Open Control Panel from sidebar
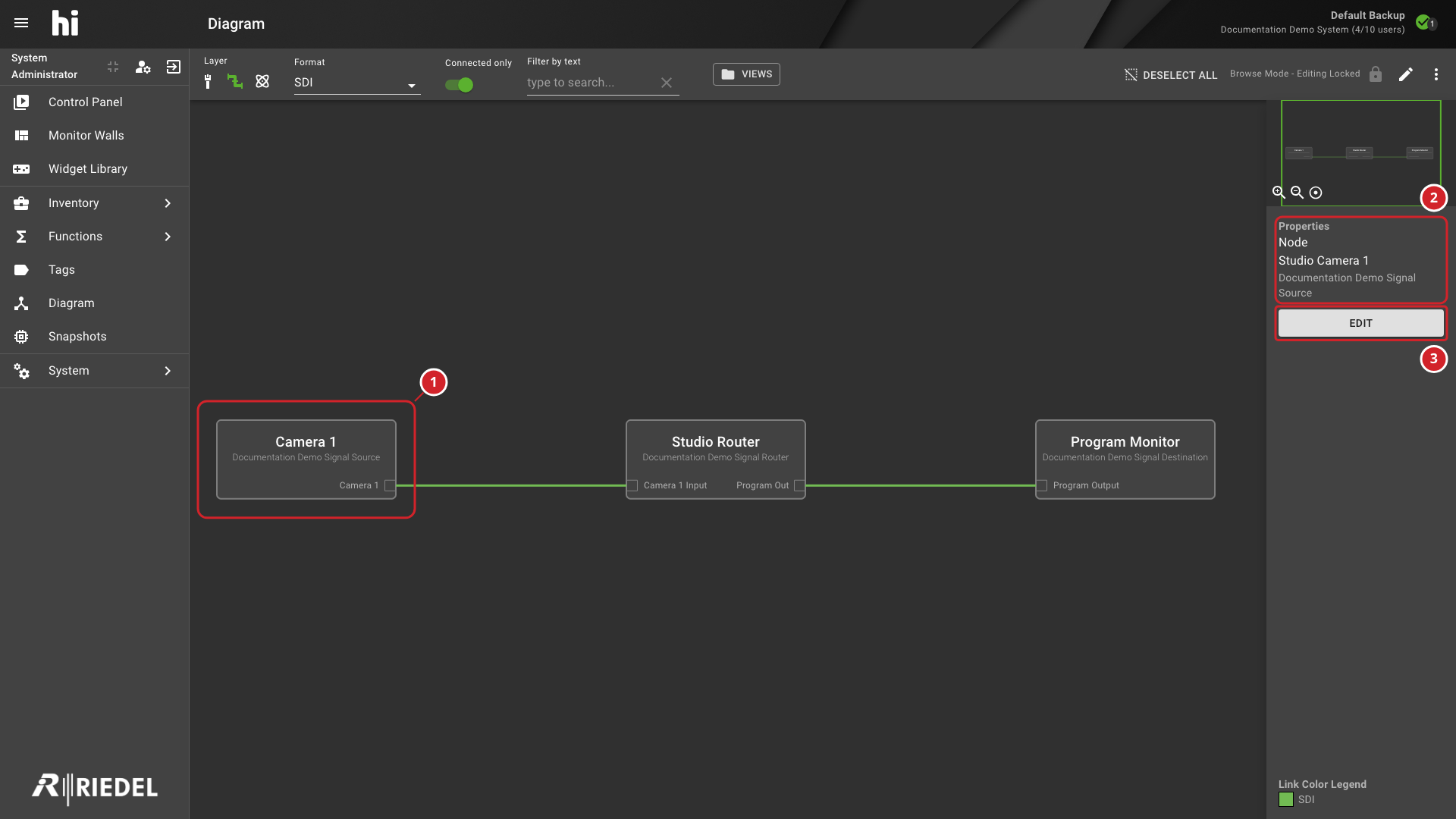 click(94, 102)
